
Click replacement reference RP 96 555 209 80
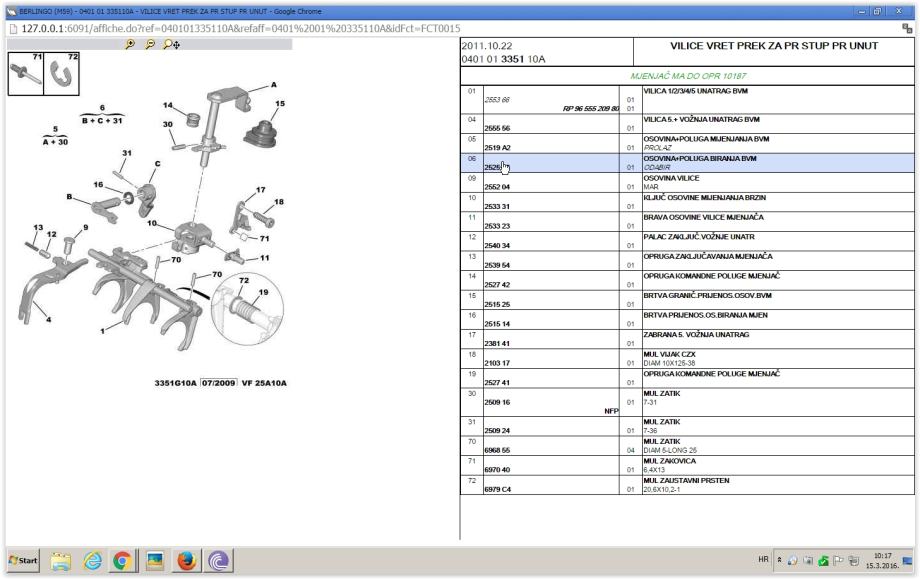pos(591,109)
